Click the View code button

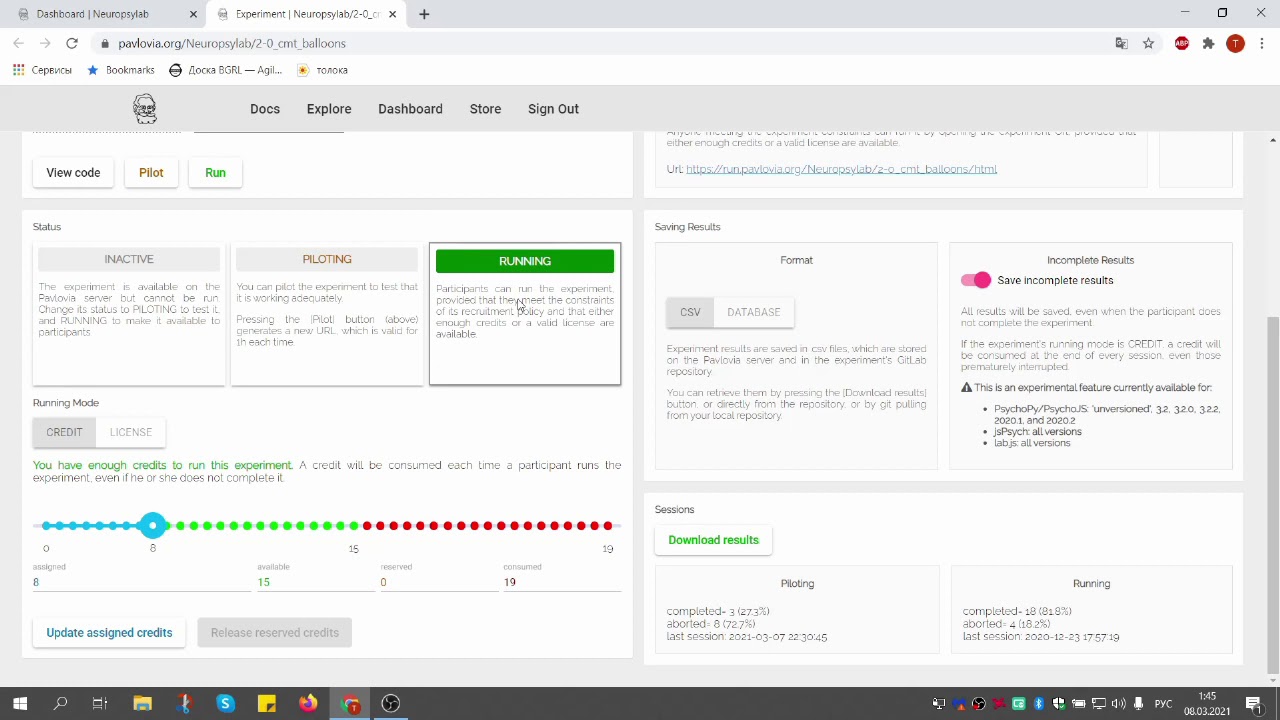pyautogui.click(x=73, y=173)
